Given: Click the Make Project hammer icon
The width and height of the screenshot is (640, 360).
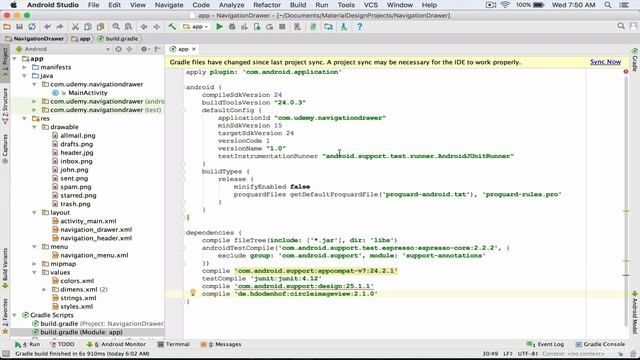Looking at the screenshot, I should click(x=172, y=27).
